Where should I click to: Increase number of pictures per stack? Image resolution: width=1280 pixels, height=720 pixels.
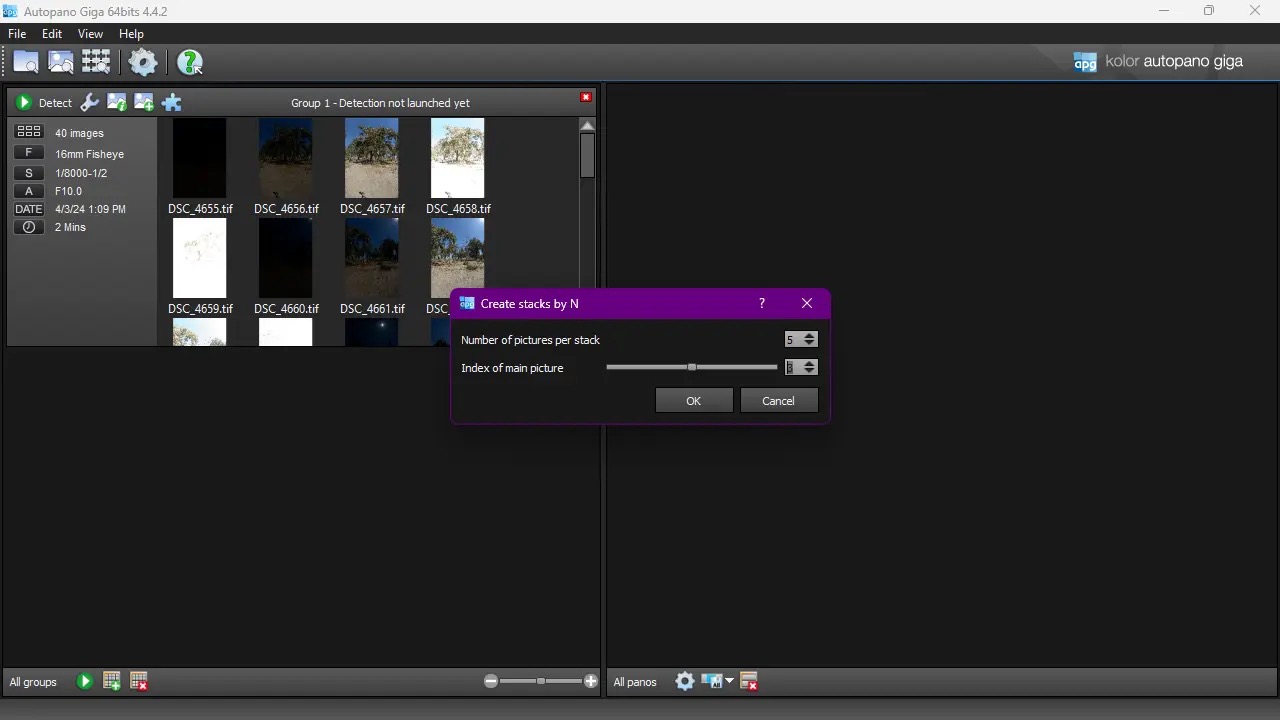pos(810,336)
